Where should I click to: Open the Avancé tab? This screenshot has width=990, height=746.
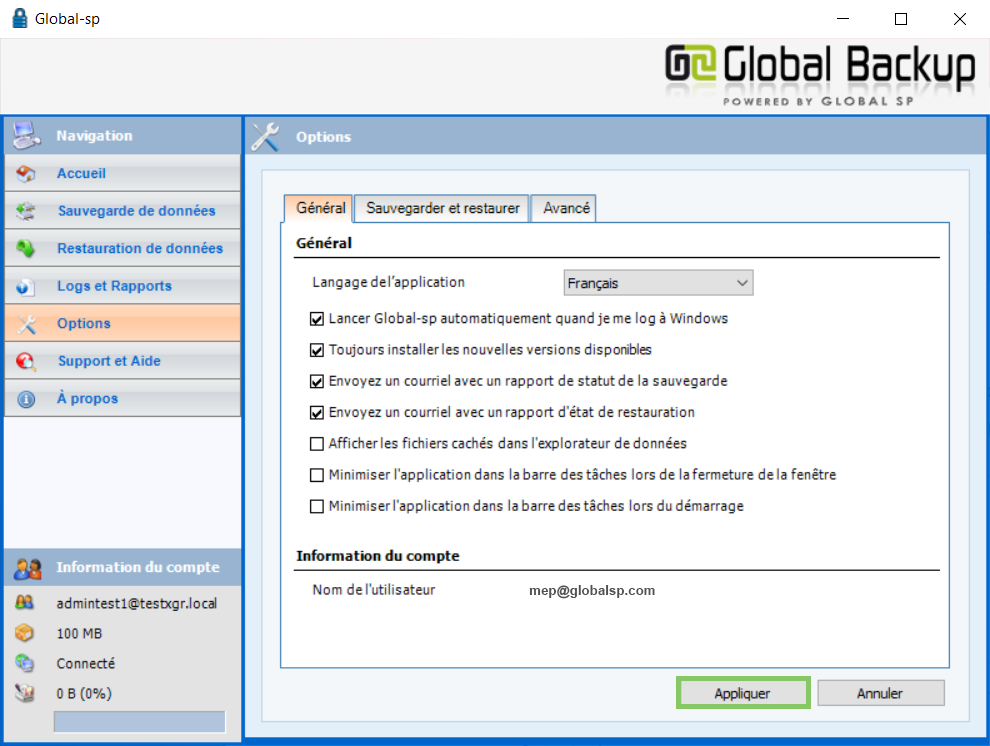tap(564, 208)
